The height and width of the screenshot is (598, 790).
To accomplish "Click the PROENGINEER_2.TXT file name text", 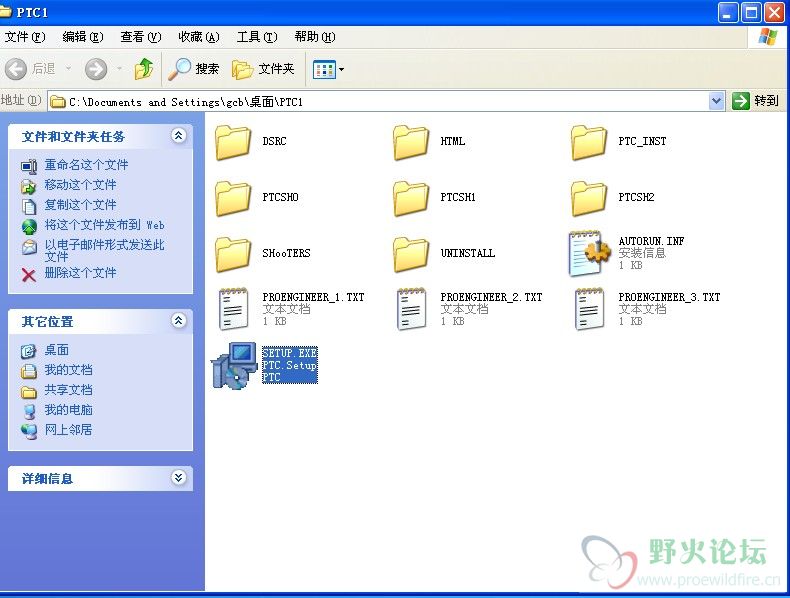I will click(x=491, y=297).
